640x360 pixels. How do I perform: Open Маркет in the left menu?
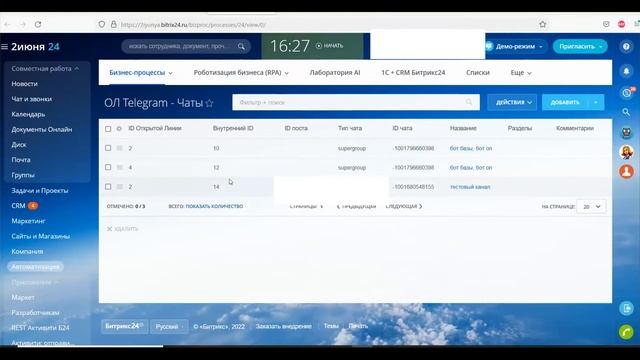(23, 298)
